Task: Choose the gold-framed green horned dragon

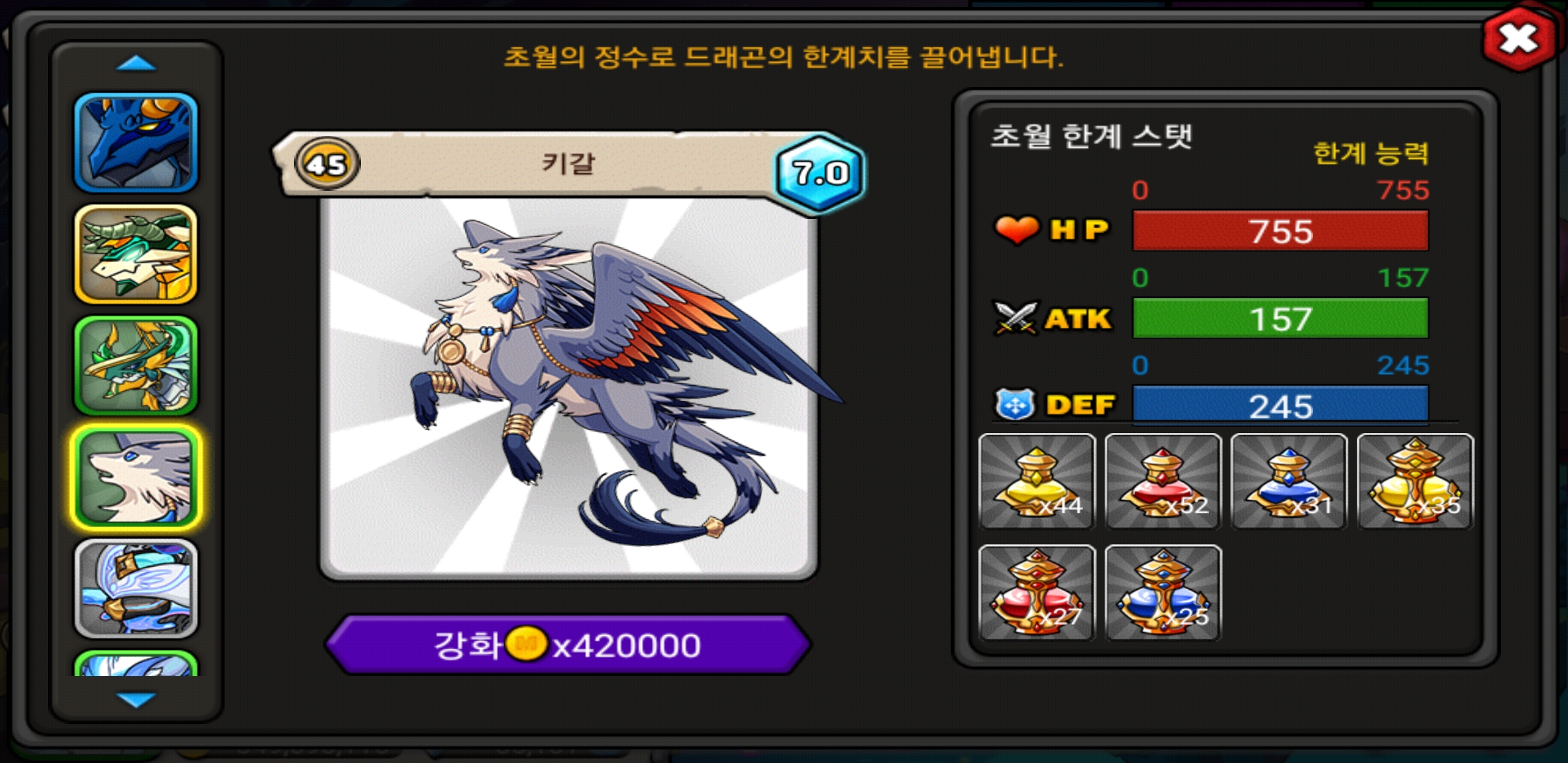Action: 136,254
